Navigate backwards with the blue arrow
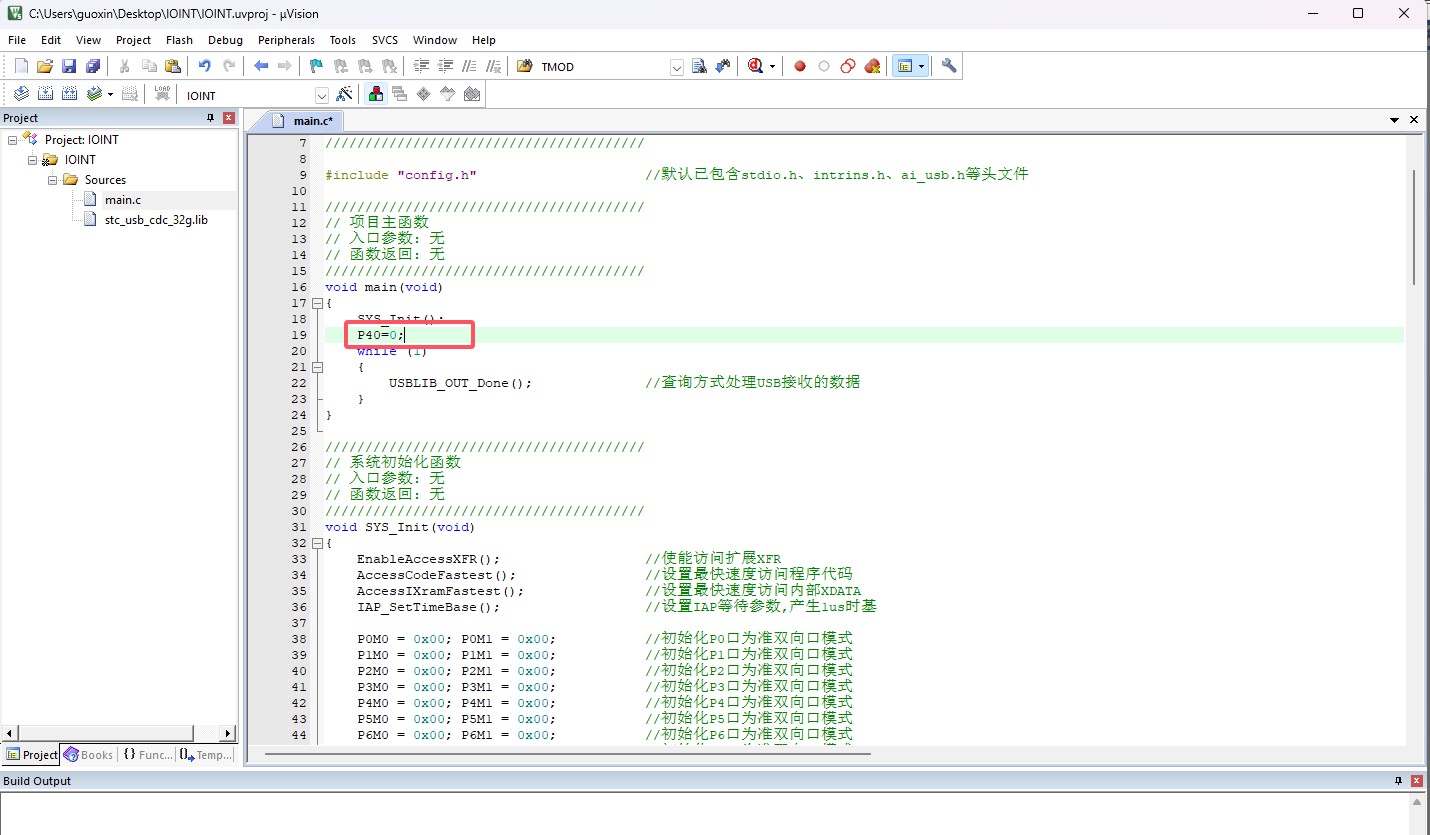This screenshot has height=835, width=1430. pos(261,66)
